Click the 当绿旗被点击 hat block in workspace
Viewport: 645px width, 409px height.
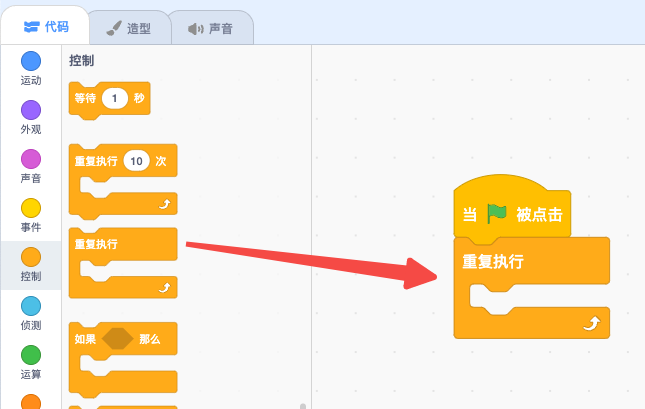(512, 207)
